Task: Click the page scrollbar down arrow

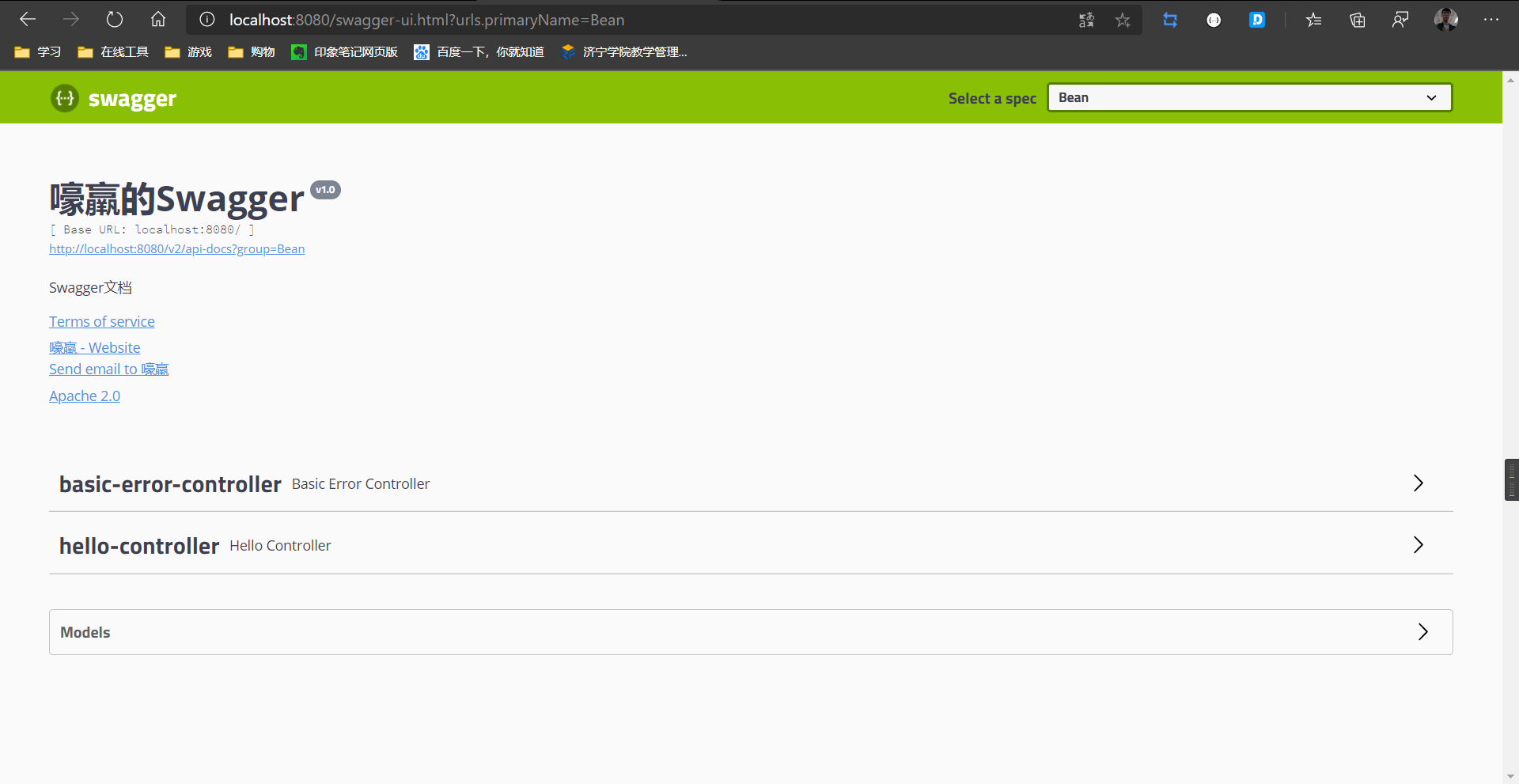Action: tap(1510, 777)
